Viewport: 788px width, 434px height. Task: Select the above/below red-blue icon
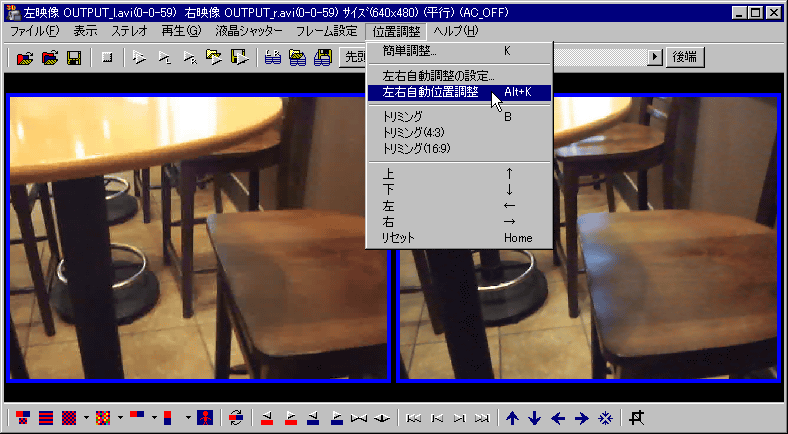(x=168, y=417)
